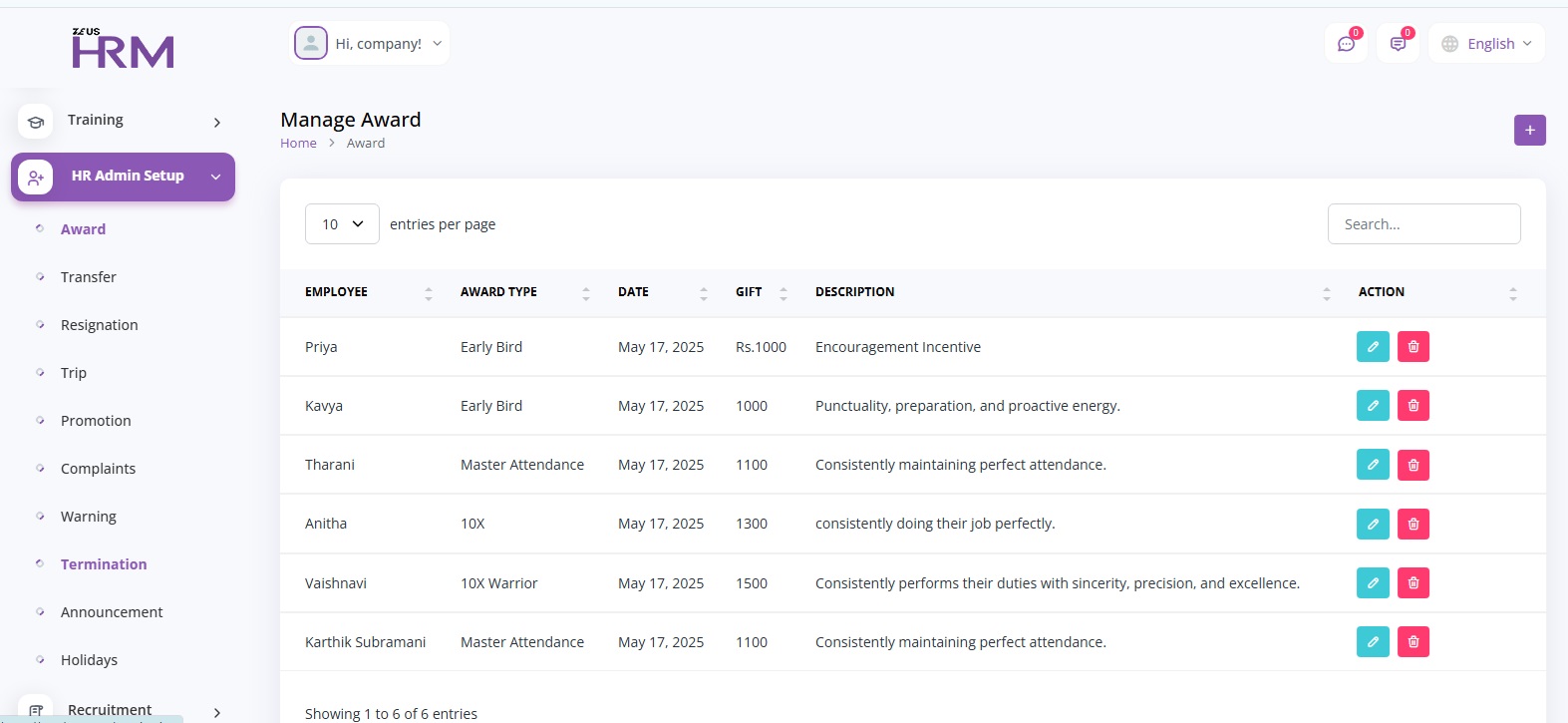Click the Zeus HRM logo

123,49
